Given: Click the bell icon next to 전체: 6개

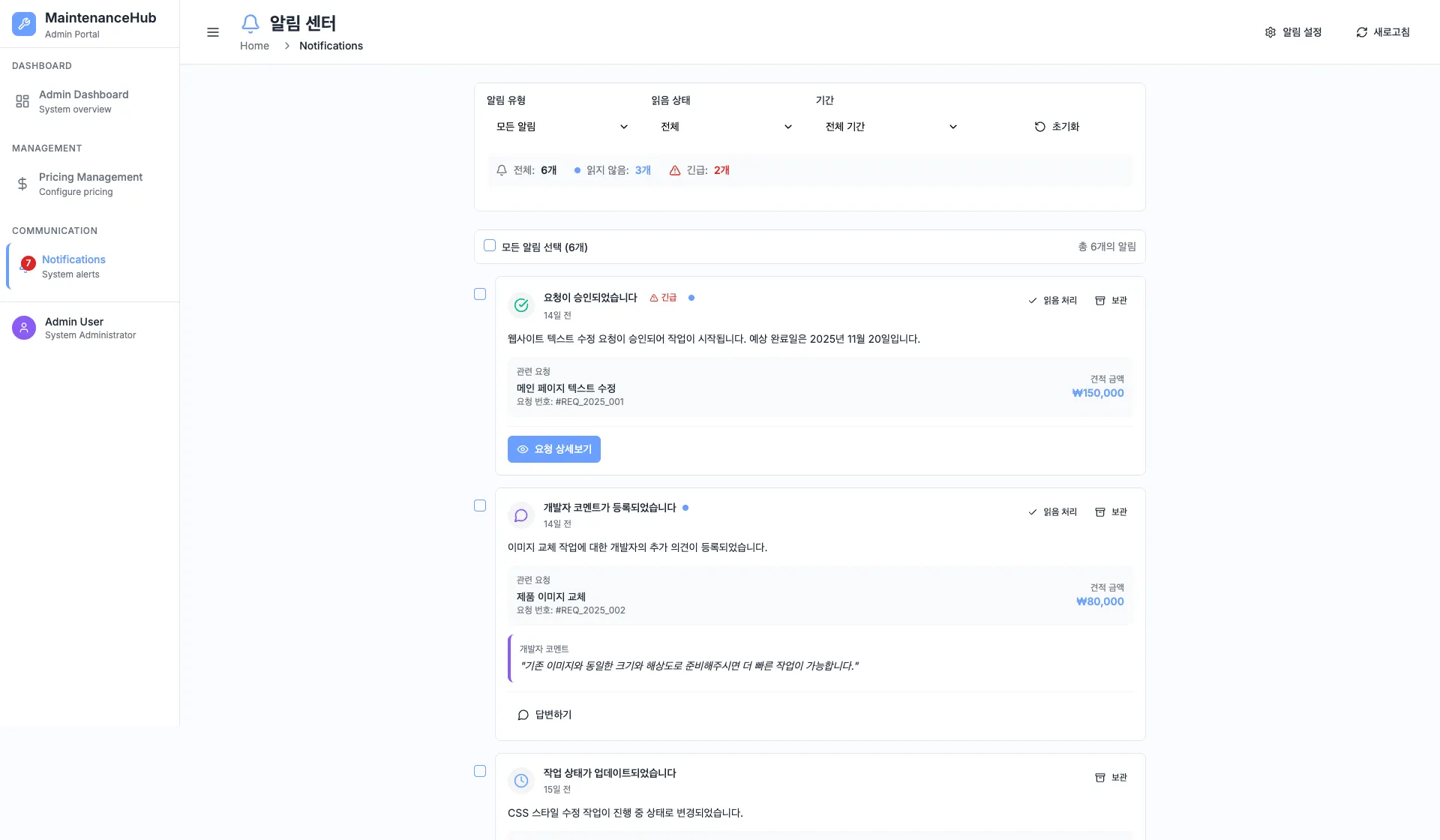Looking at the screenshot, I should pyautogui.click(x=502, y=170).
